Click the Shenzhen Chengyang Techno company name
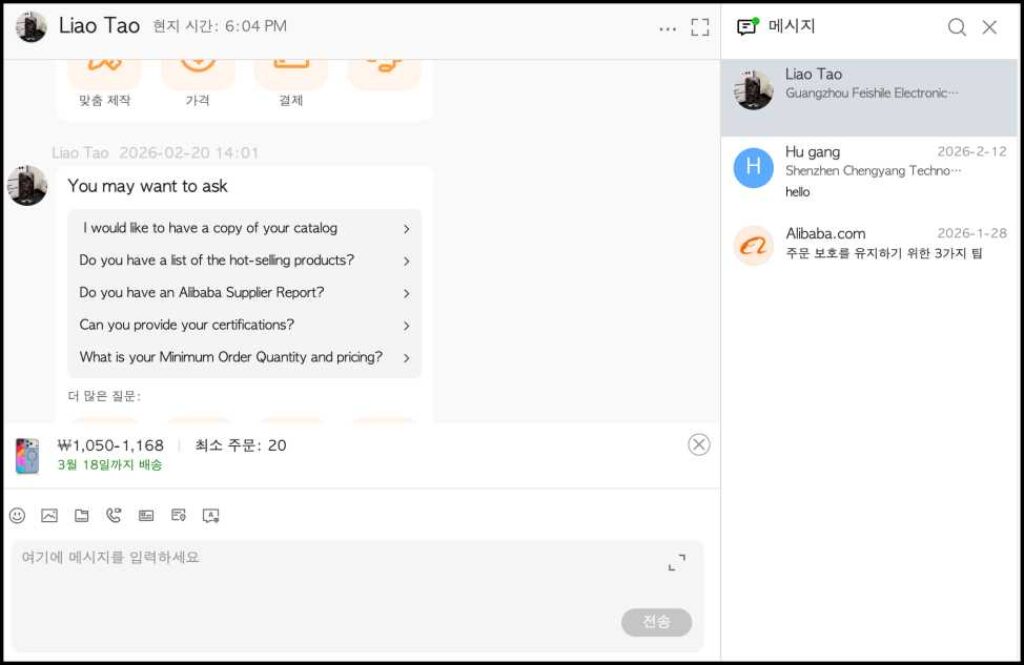Image resolution: width=1024 pixels, height=665 pixels. (873, 171)
